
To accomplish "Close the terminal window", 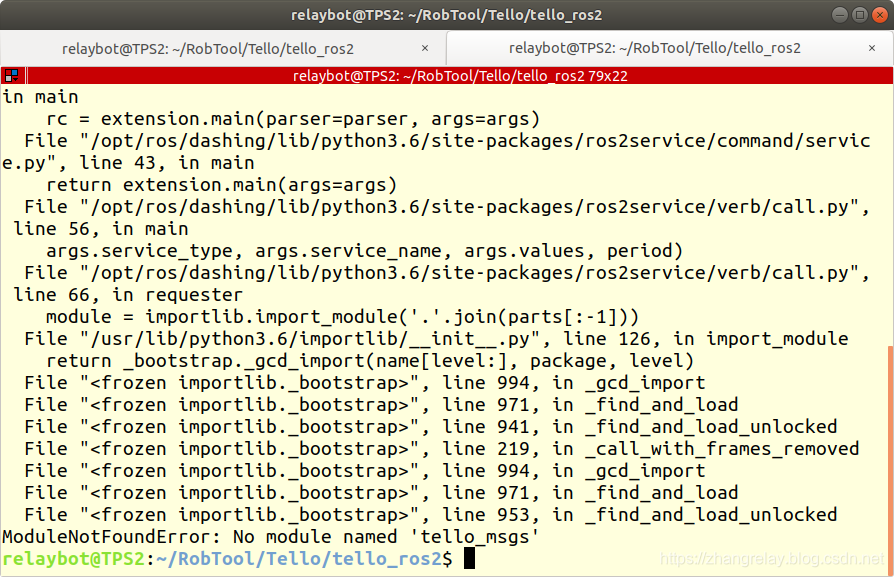I will pyautogui.click(x=880, y=15).
